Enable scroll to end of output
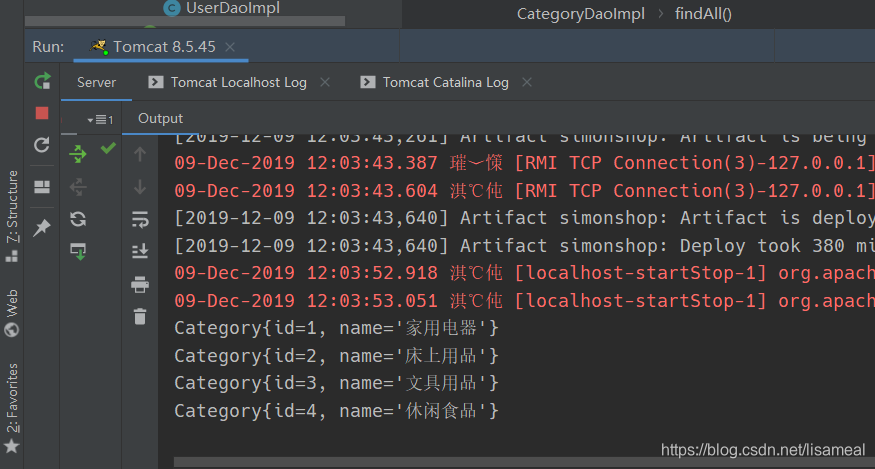The height and width of the screenshot is (469, 875). pos(140,251)
